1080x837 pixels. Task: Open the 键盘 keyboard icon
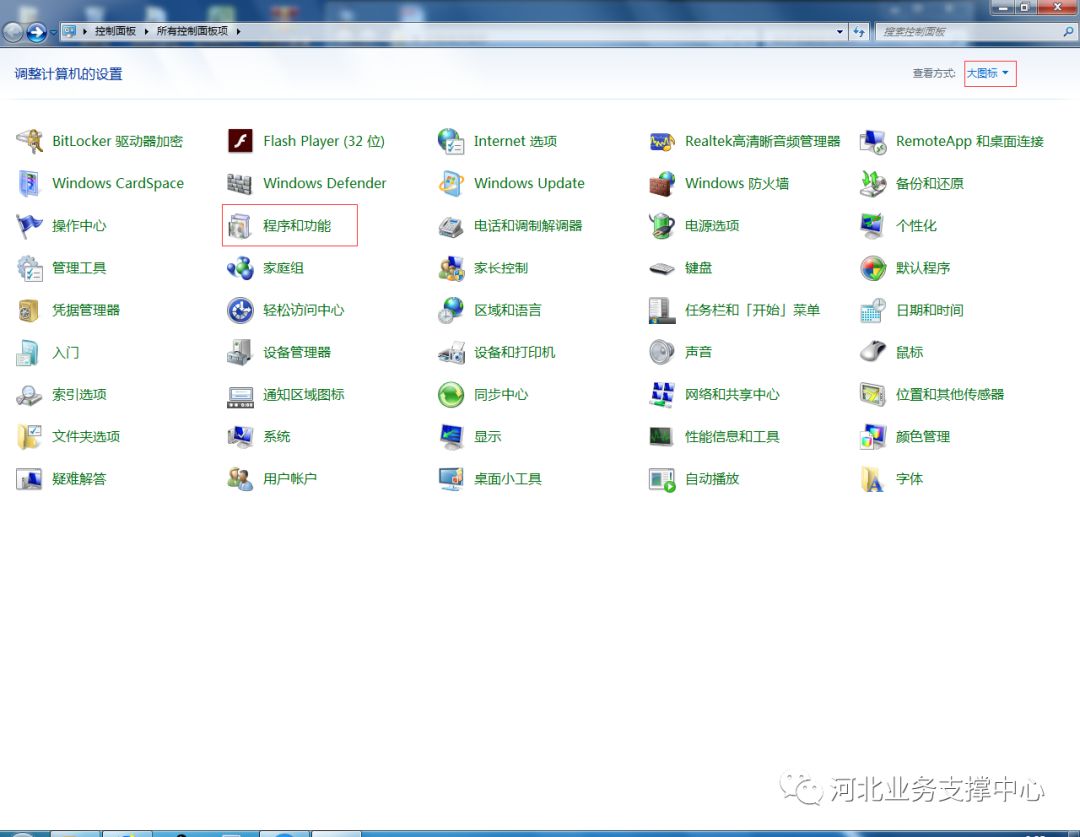[x=662, y=269]
